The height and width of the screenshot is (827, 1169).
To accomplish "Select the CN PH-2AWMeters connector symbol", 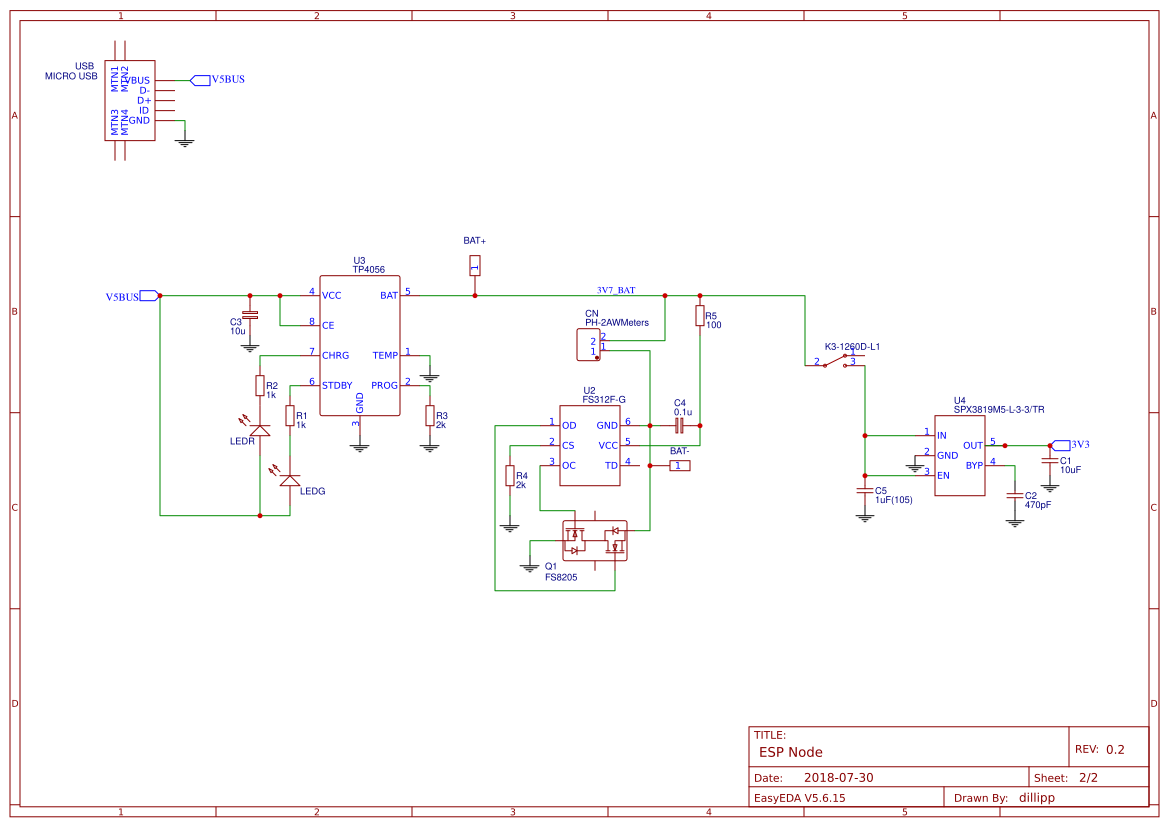I will point(588,345).
